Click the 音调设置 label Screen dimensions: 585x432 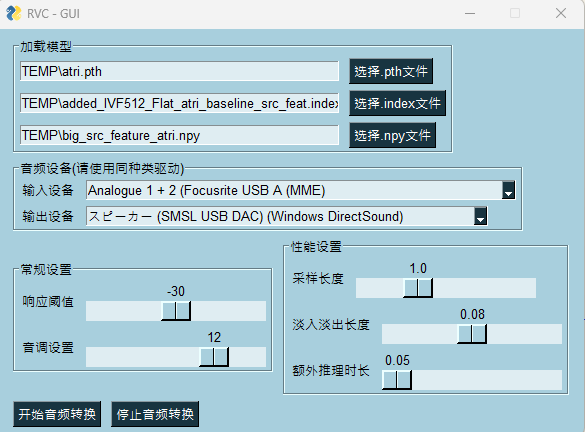(x=48, y=348)
